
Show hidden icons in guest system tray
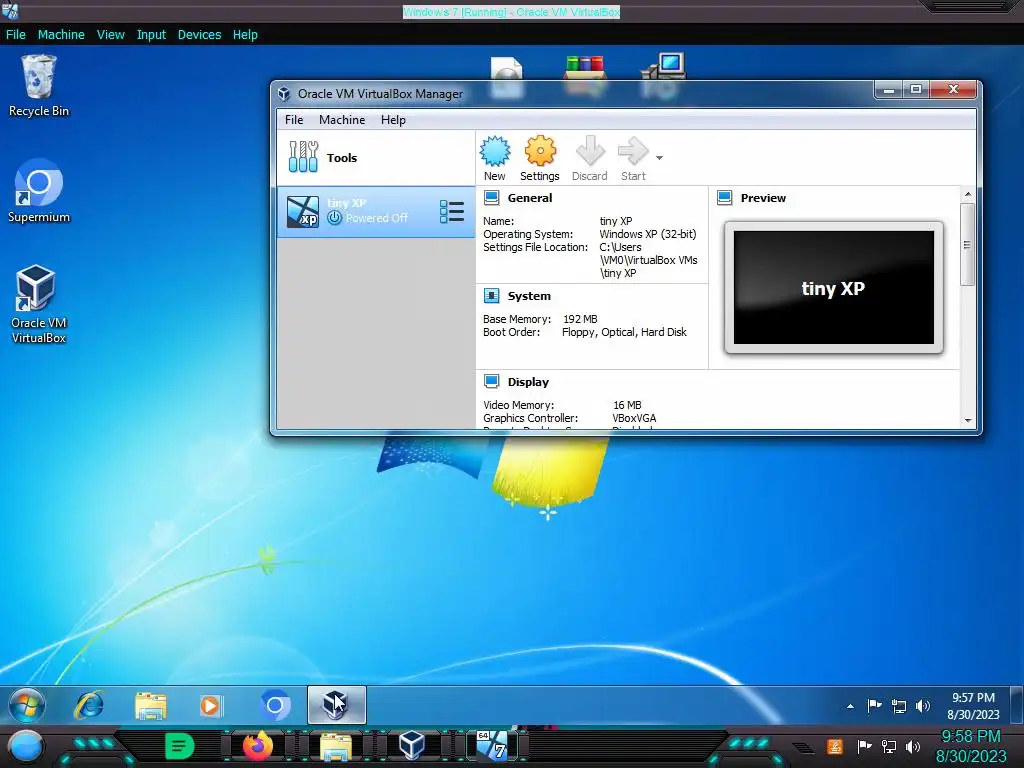[850, 706]
